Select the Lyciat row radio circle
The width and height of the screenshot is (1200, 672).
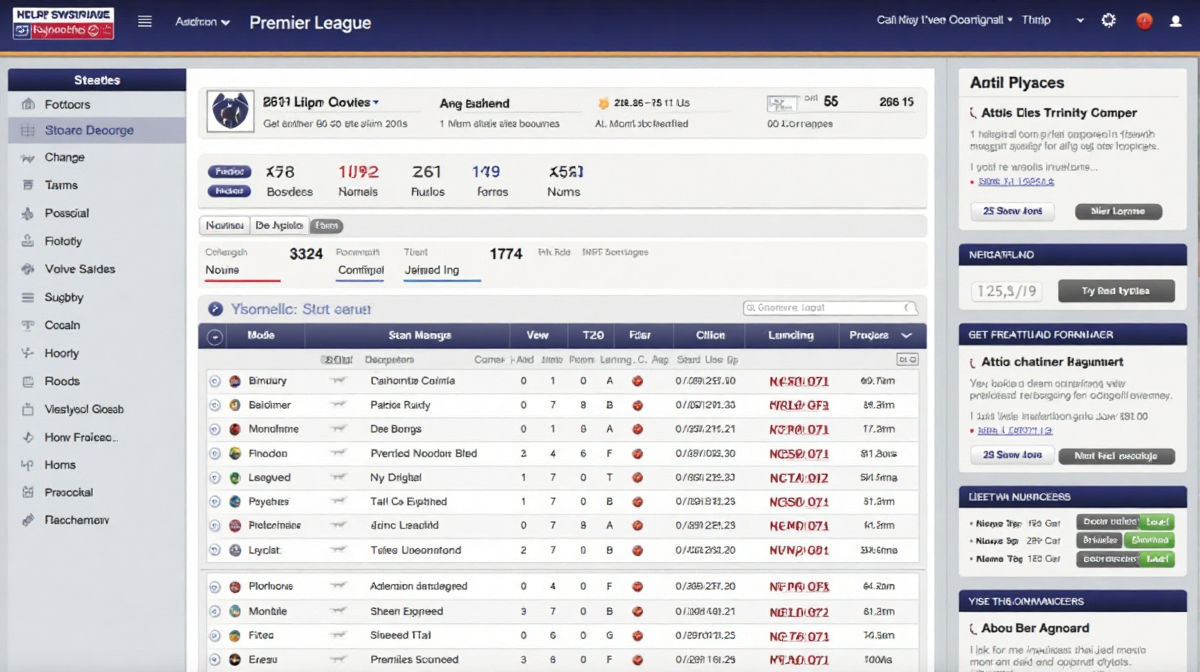[x=214, y=550]
